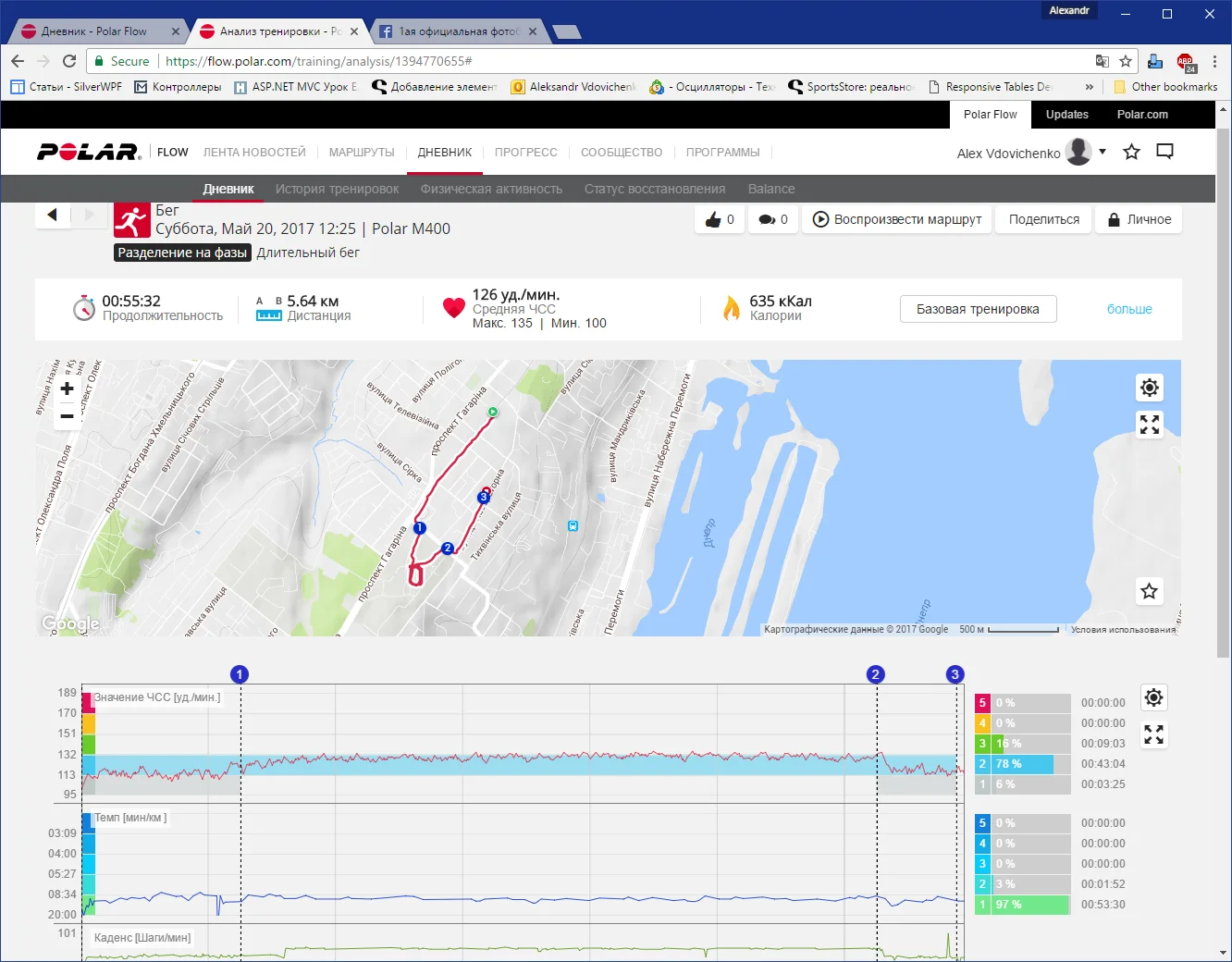Zoom in on the map
Screen dimensions: 1232x962
click(x=67, y=389)
